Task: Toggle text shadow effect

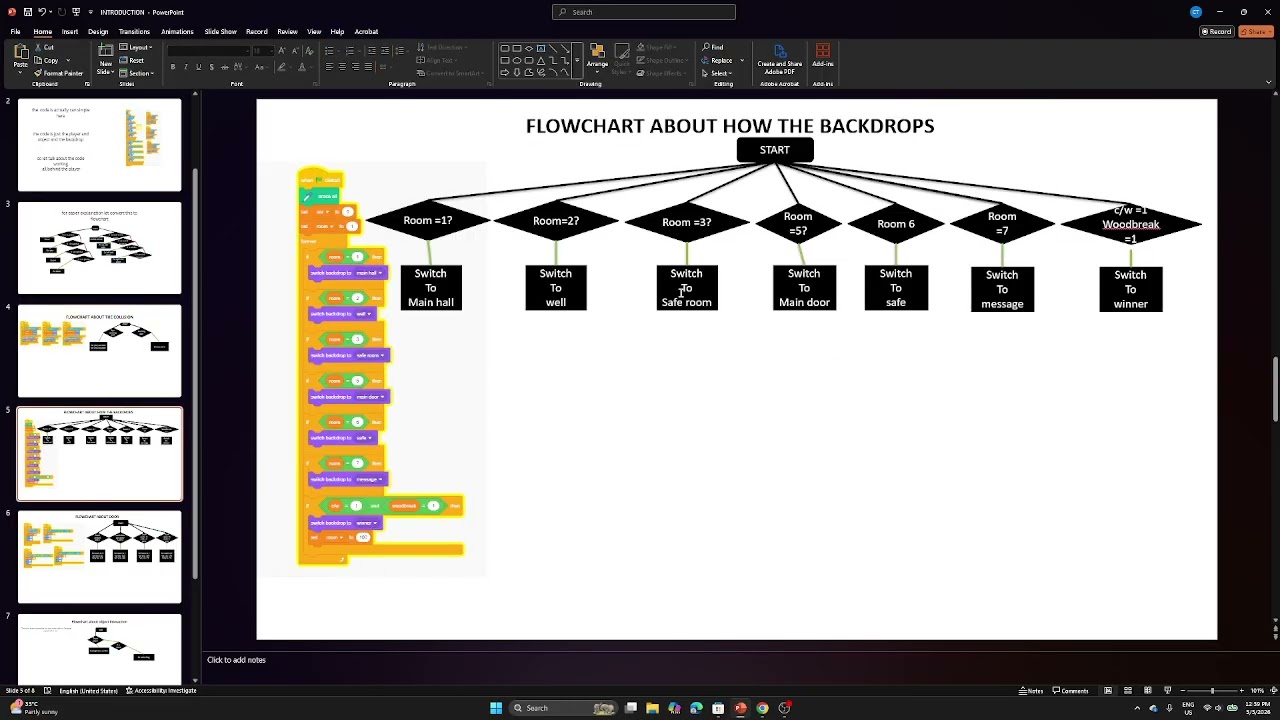Action: [211, 67]
